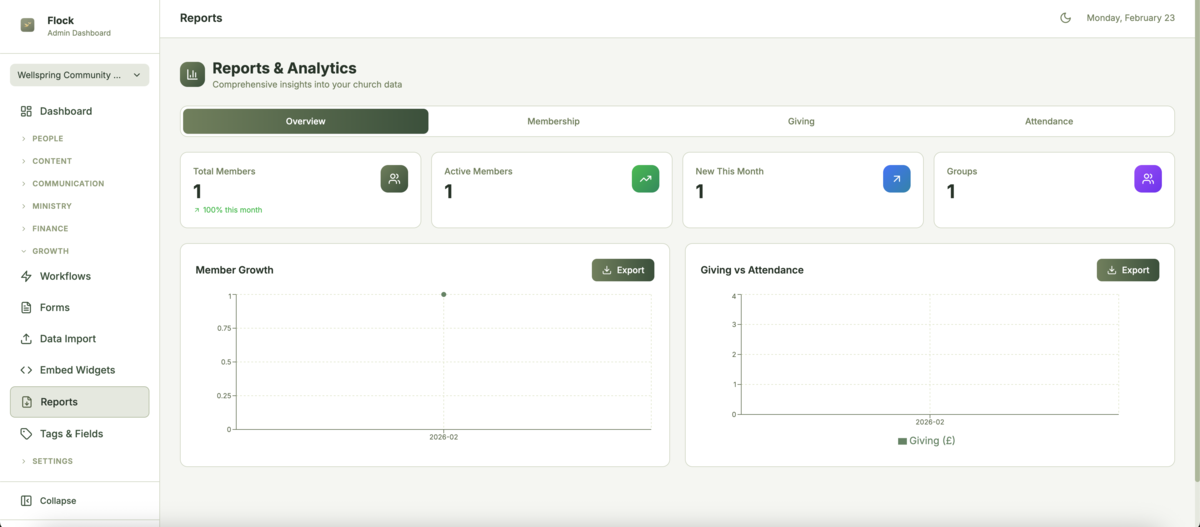This screenshot has width=1200, height=527.
Task: Click the Active Members card label
Action: pyautogui.click(x=478, y=171)
